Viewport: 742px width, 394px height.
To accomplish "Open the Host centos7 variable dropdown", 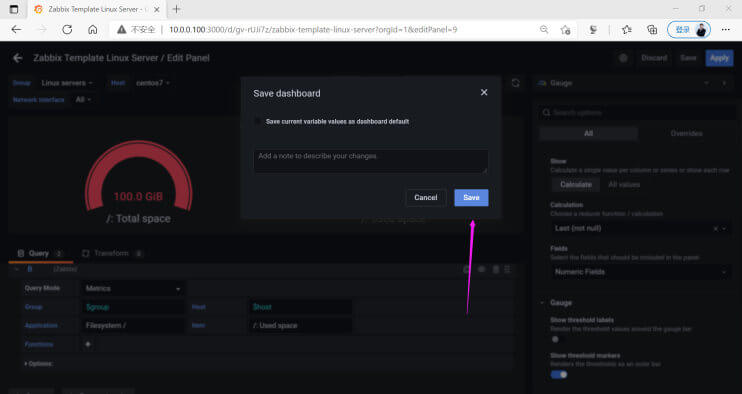I will coord(152,83).
